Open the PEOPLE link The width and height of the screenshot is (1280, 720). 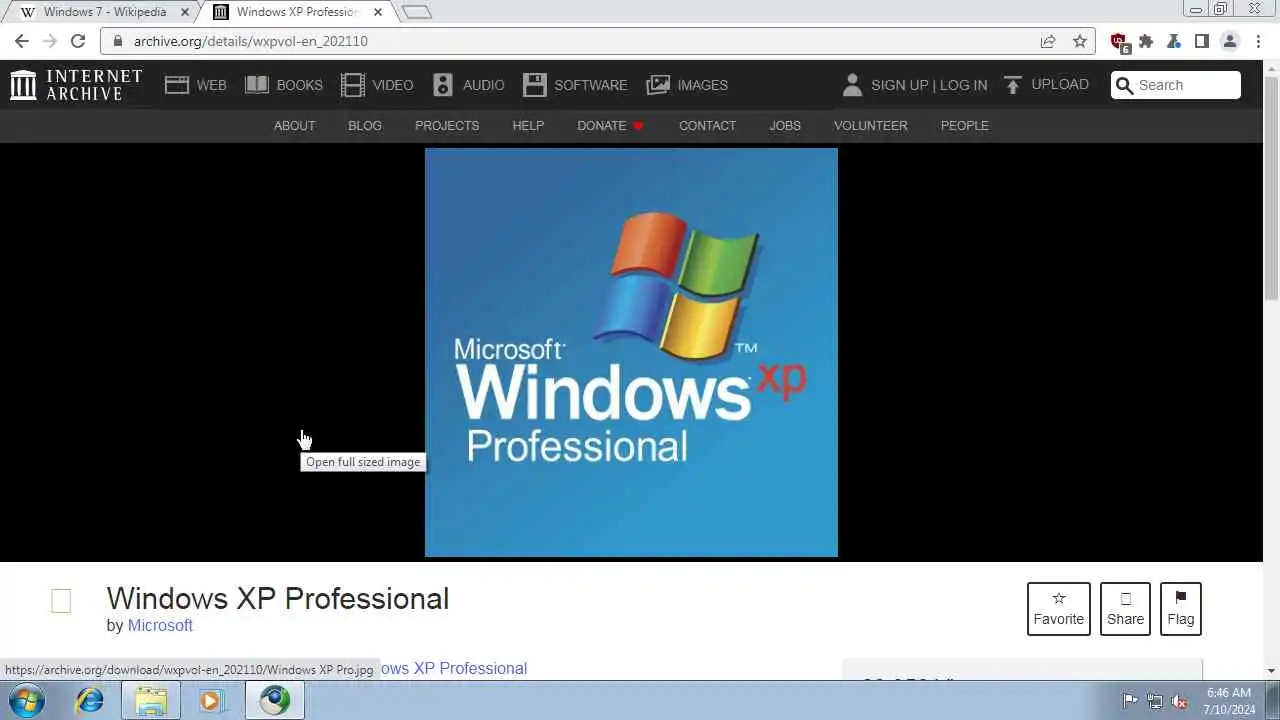(964, 125)
